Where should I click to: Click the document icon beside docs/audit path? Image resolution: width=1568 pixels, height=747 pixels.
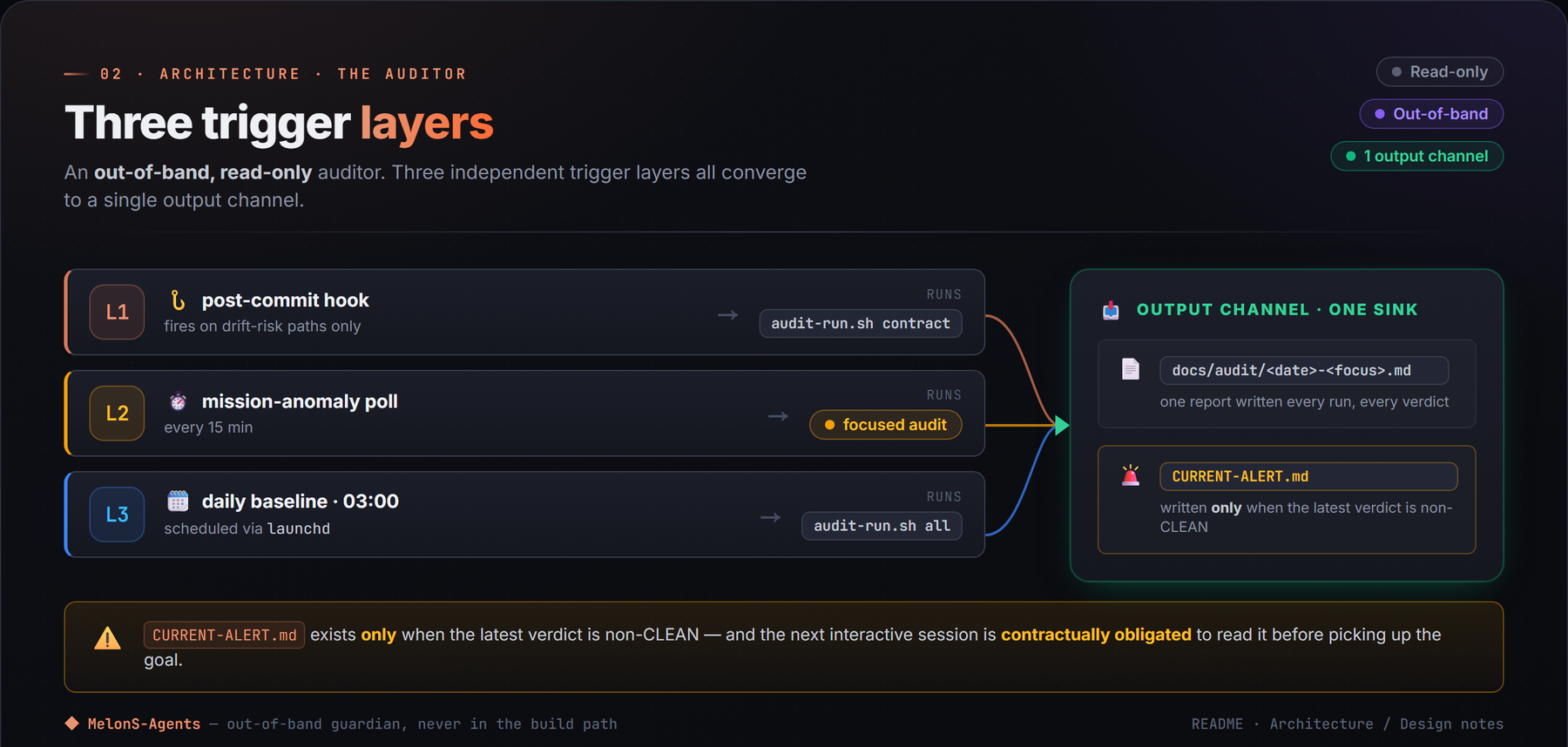[1130, 369]
